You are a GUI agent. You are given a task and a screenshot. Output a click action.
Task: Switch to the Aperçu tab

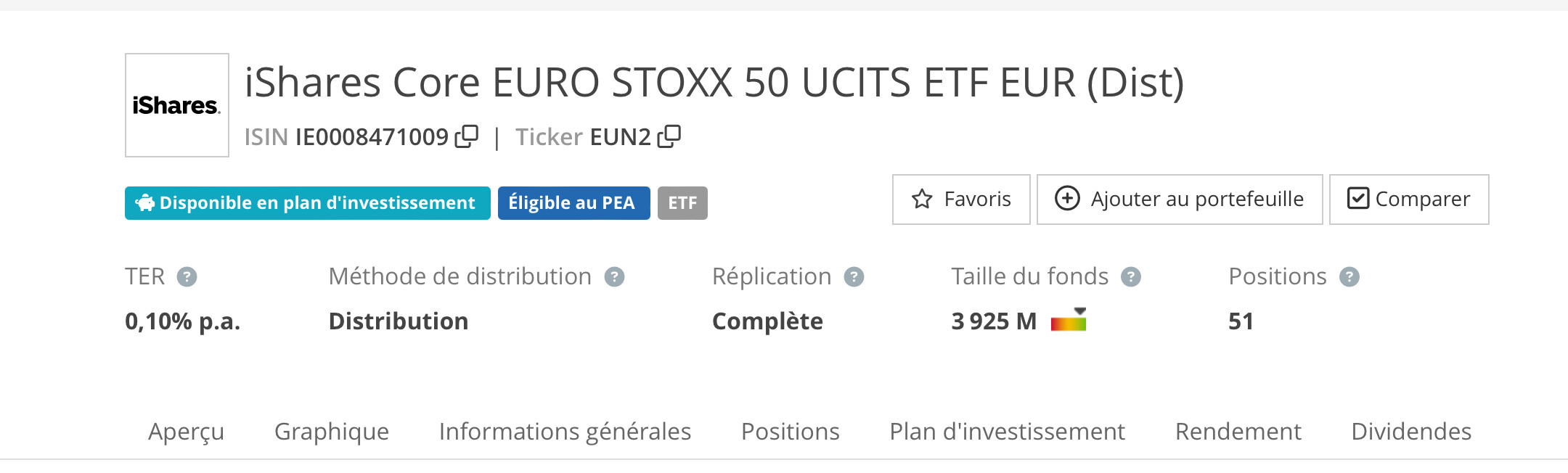(186, 432)
